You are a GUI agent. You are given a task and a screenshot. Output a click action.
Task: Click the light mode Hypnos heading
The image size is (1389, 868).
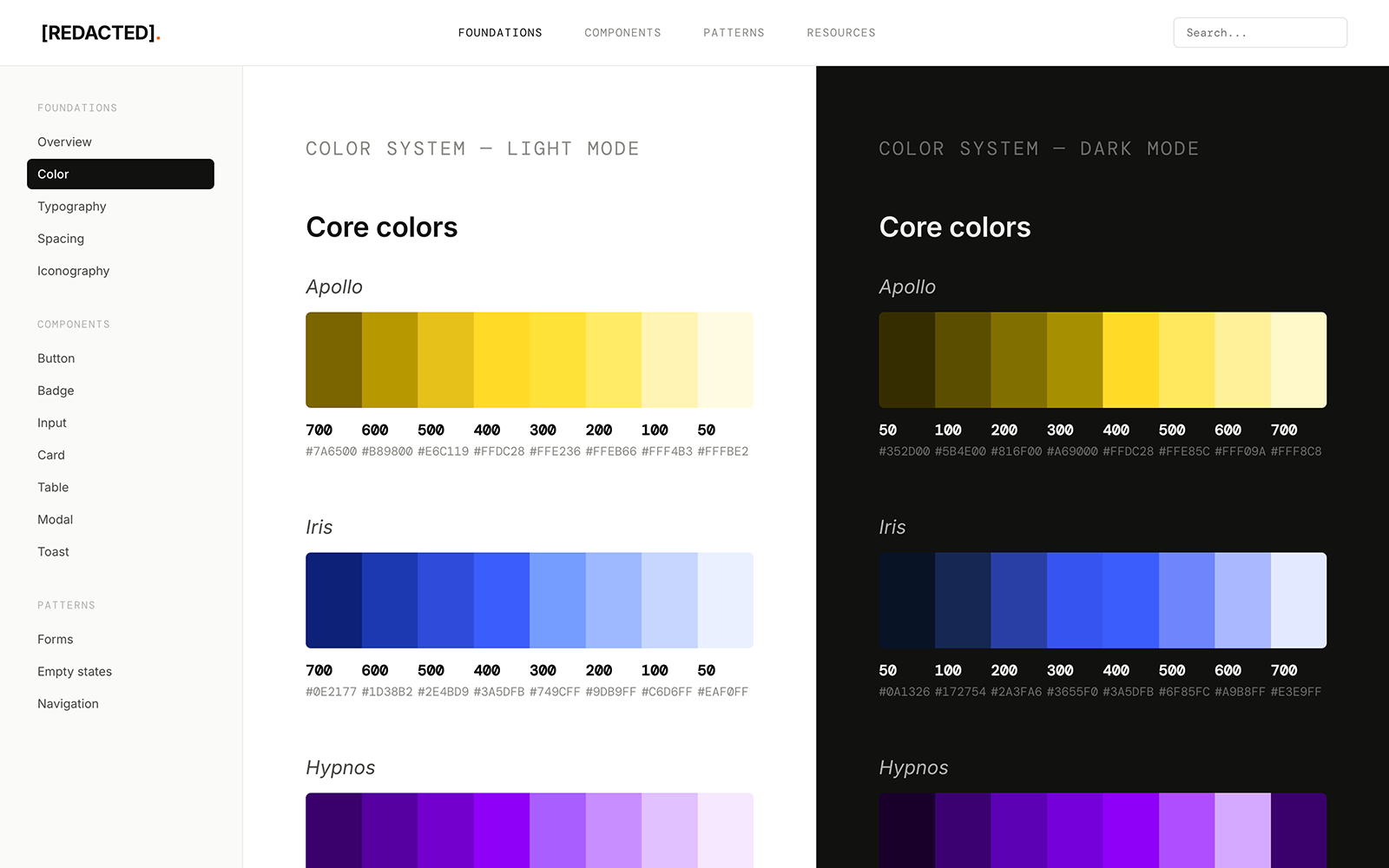(340, 768)
